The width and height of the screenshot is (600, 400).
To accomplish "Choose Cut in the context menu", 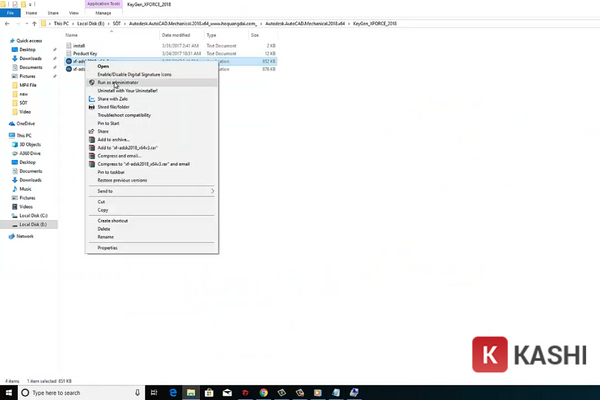I will click(152, 202).
